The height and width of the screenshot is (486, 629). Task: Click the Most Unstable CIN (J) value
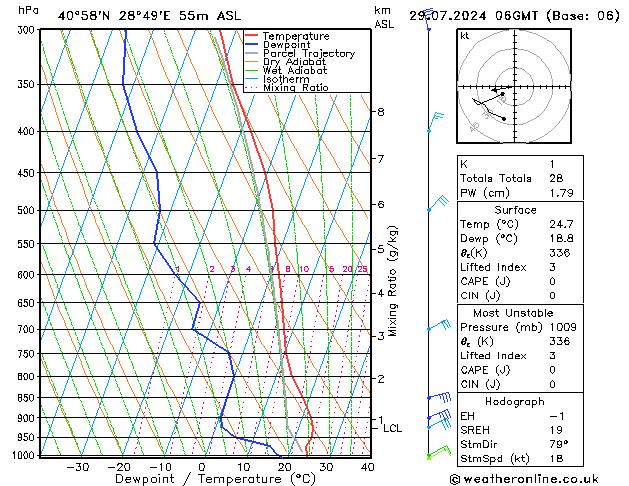coord(552,384)
